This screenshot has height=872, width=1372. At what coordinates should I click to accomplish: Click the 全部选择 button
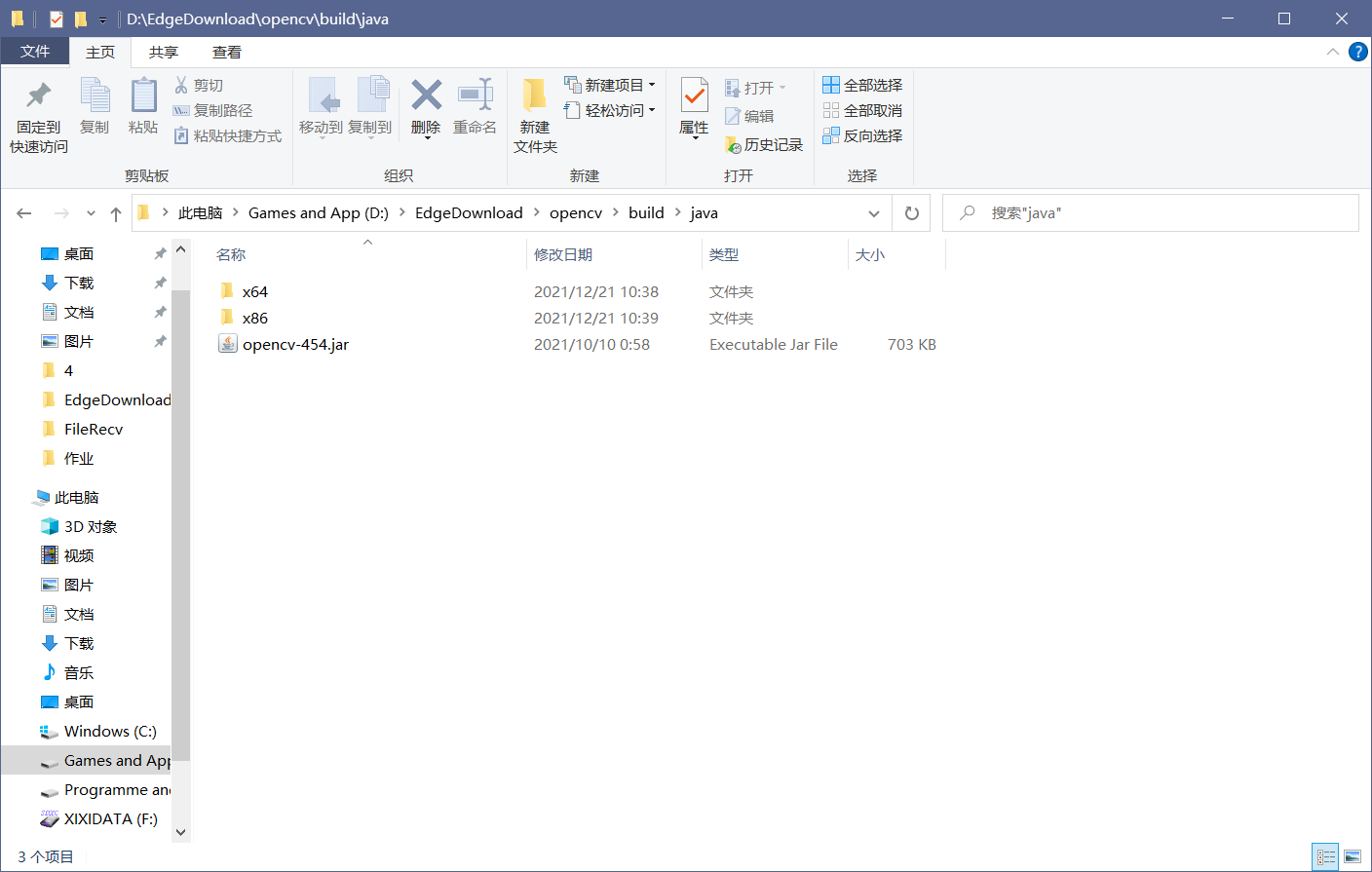pyautogui.click(x=863, y=85)
